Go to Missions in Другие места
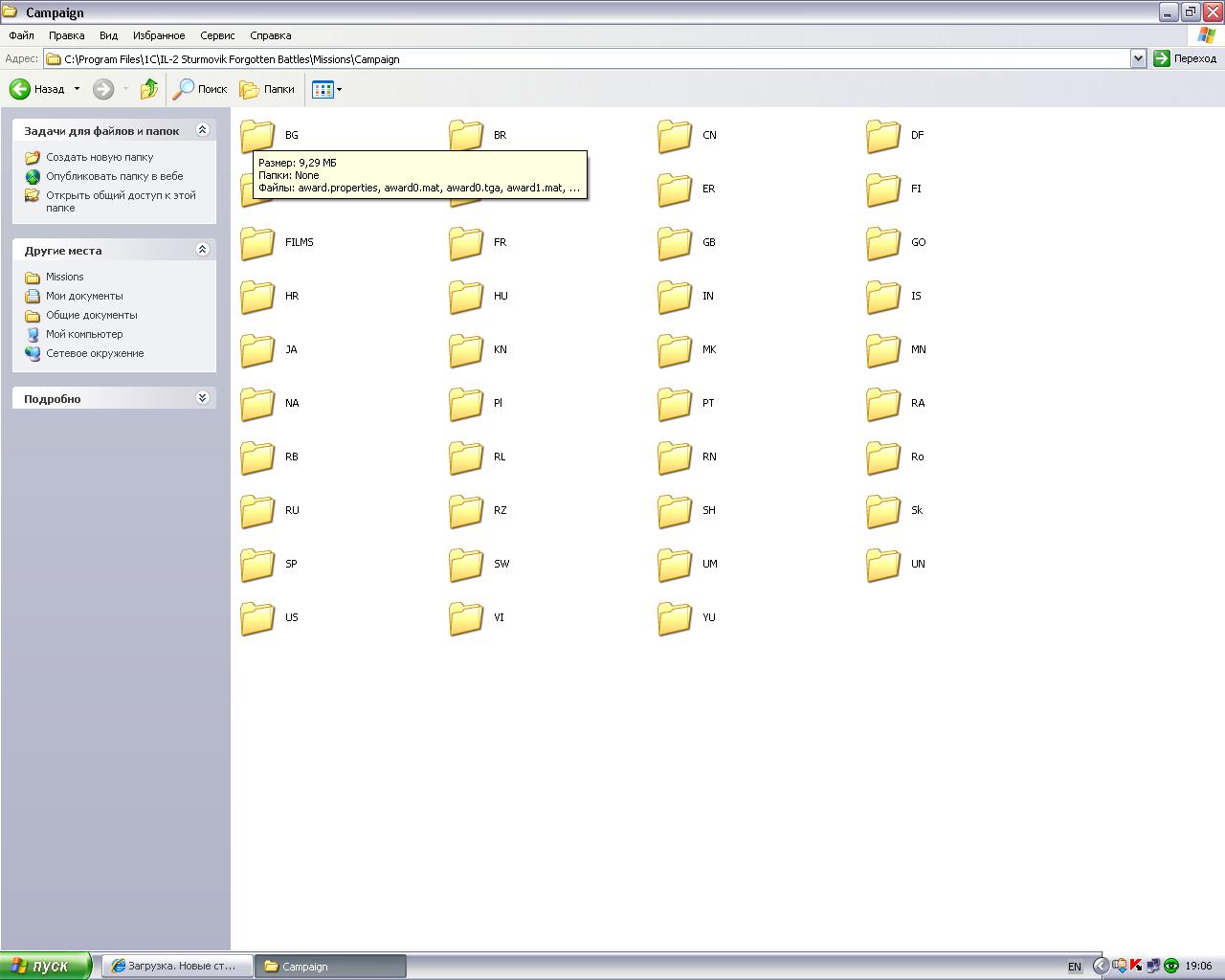The width and height of the screenshot is (1225, 980). [x=65, y=277]
